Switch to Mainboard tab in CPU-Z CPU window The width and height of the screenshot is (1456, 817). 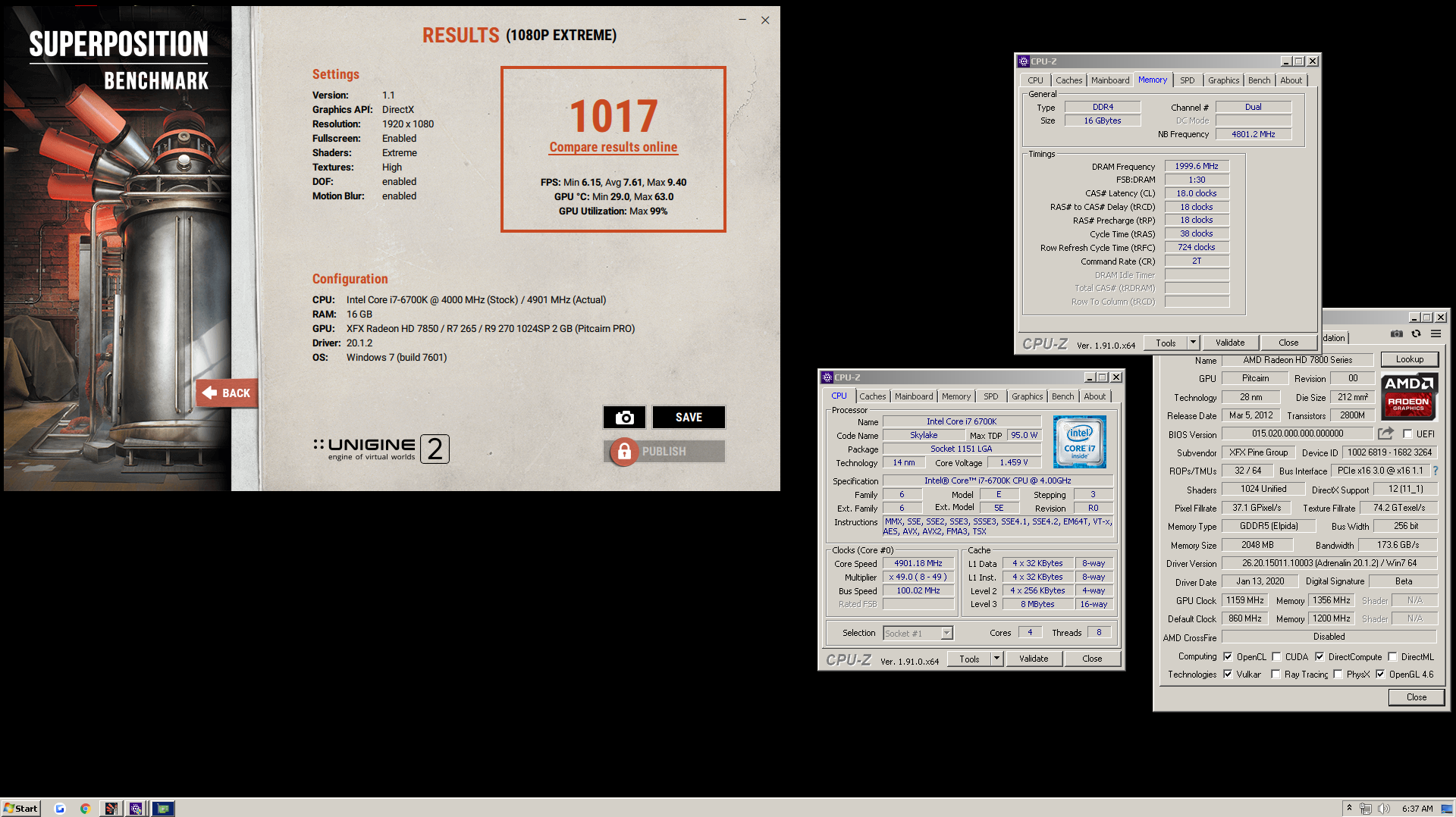pos(914,396)
